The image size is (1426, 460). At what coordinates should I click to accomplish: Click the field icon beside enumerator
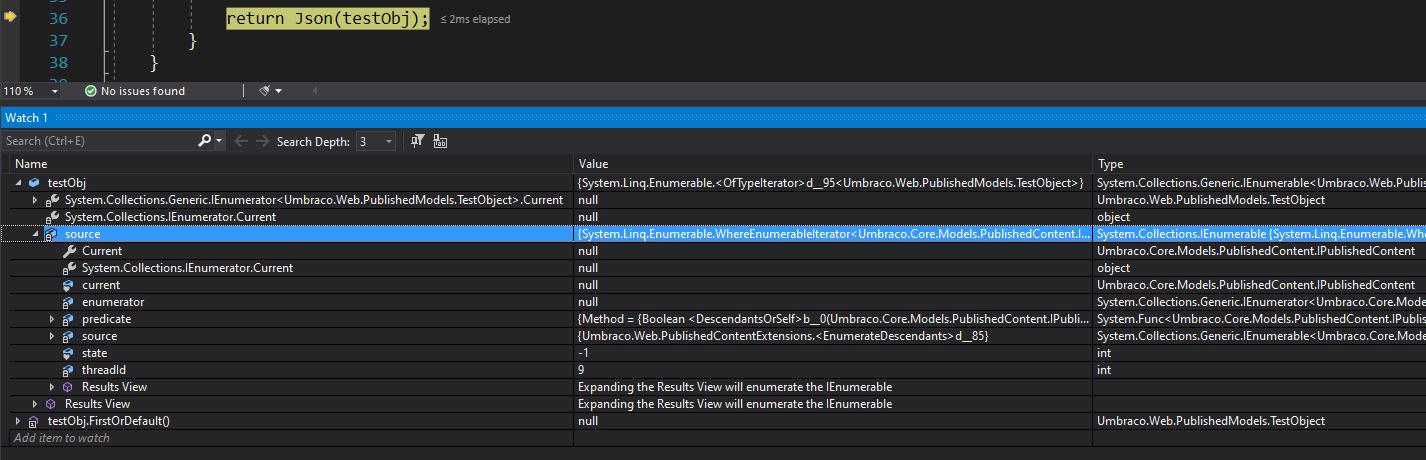pos(69,302)
